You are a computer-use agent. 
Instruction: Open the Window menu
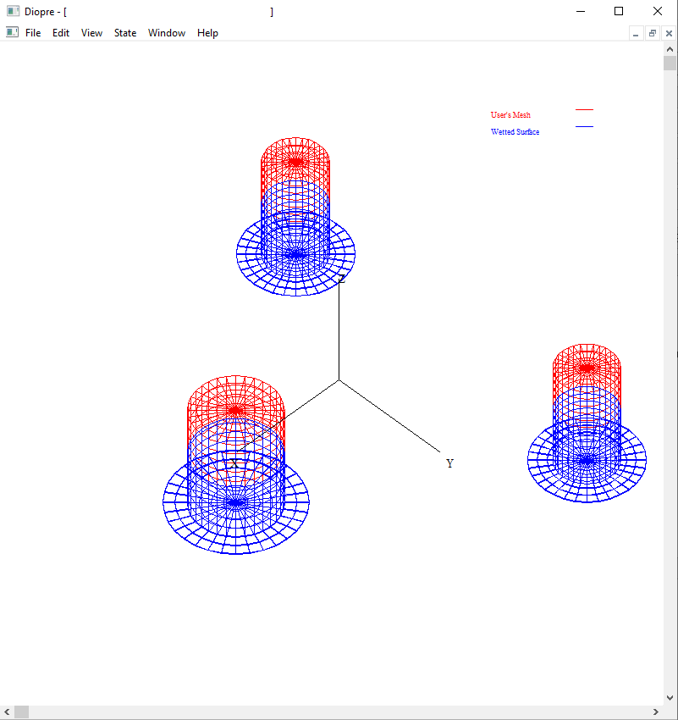pos(166,33)
